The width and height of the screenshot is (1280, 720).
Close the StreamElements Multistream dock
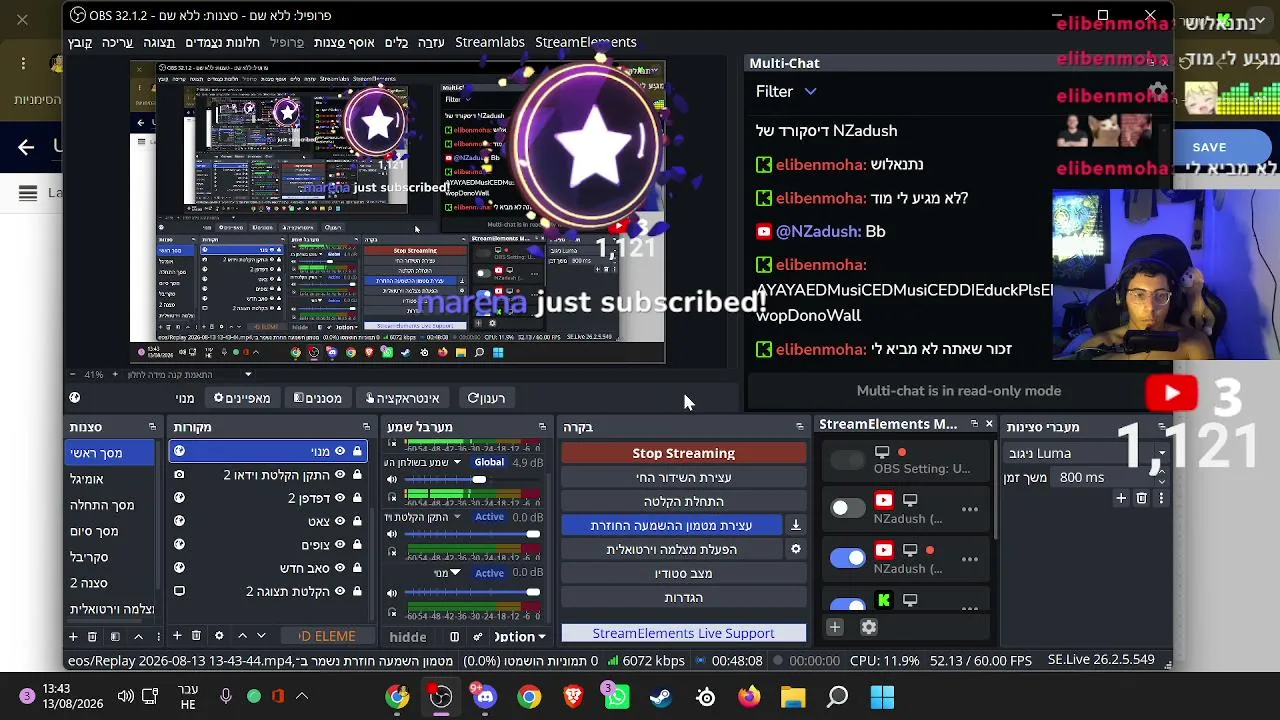coord(989,424)
